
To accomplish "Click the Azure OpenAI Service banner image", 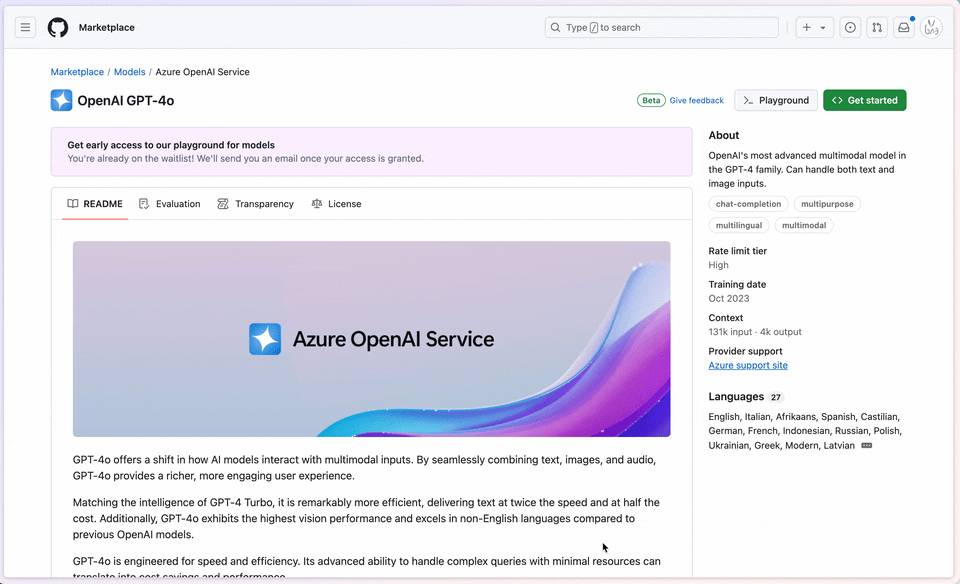I will 372,339.
